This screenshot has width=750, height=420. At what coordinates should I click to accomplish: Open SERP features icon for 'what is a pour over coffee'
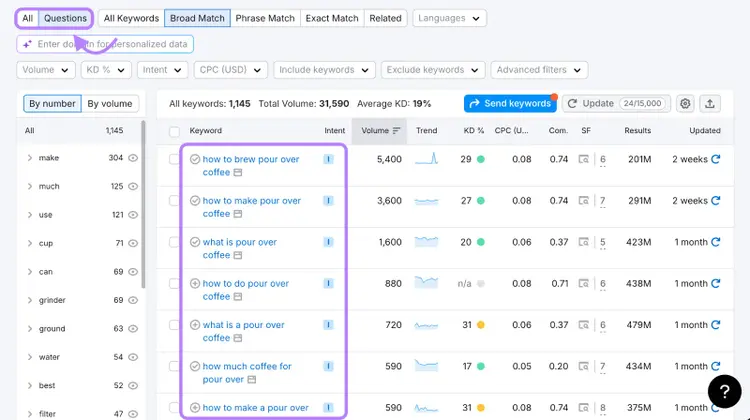click(x=584, y=325)
